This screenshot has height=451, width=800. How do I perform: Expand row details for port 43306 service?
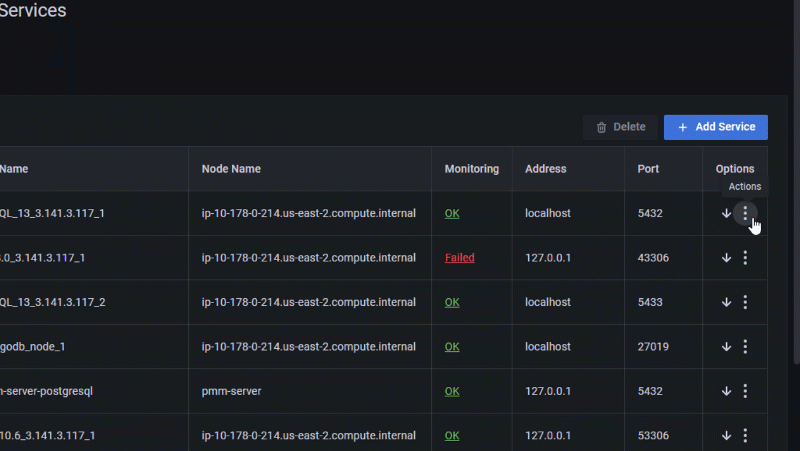[726, 258]
